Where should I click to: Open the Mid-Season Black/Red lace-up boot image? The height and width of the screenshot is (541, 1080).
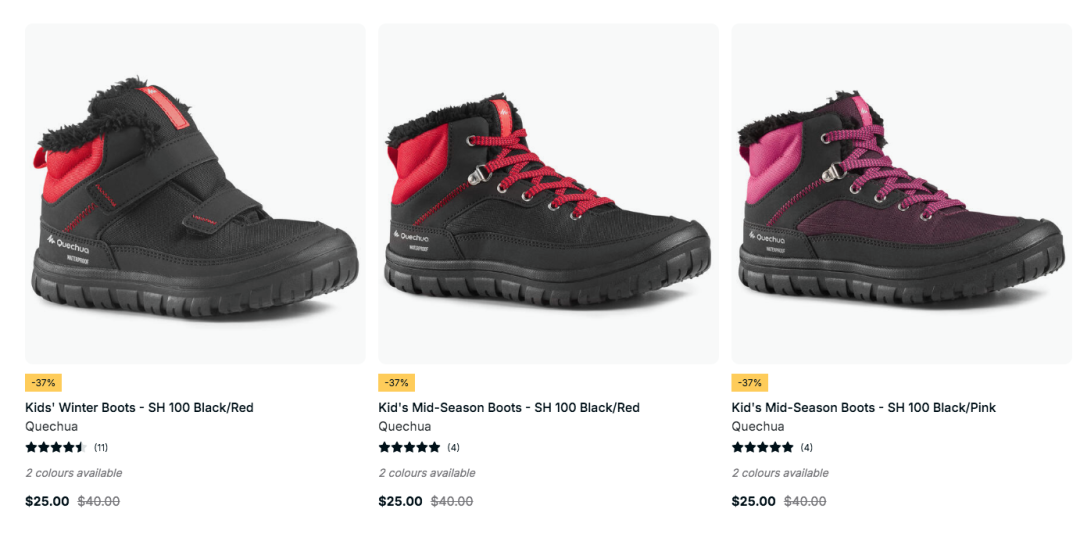548,194
